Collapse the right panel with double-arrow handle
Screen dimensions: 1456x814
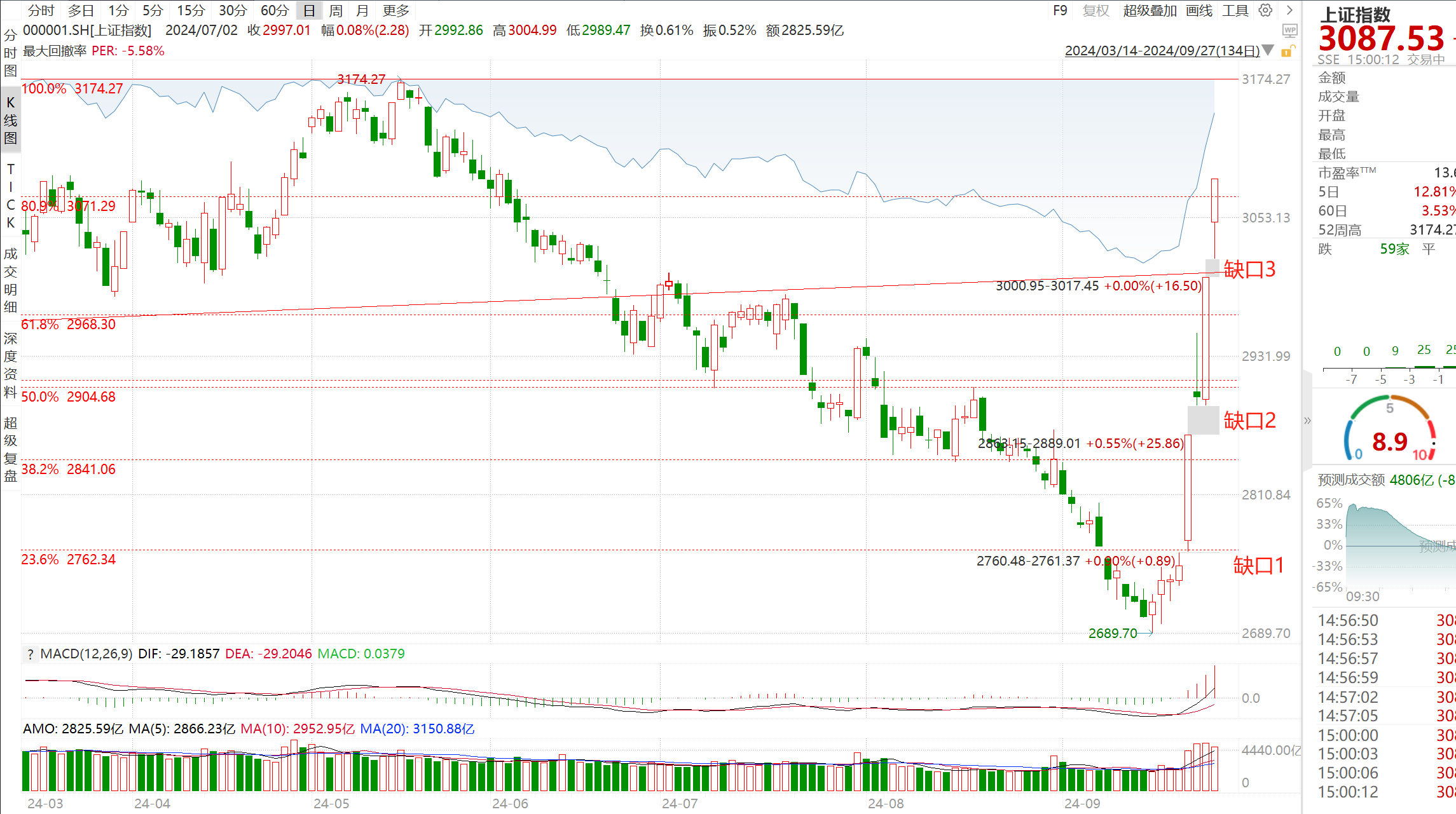click(1307, 421)
